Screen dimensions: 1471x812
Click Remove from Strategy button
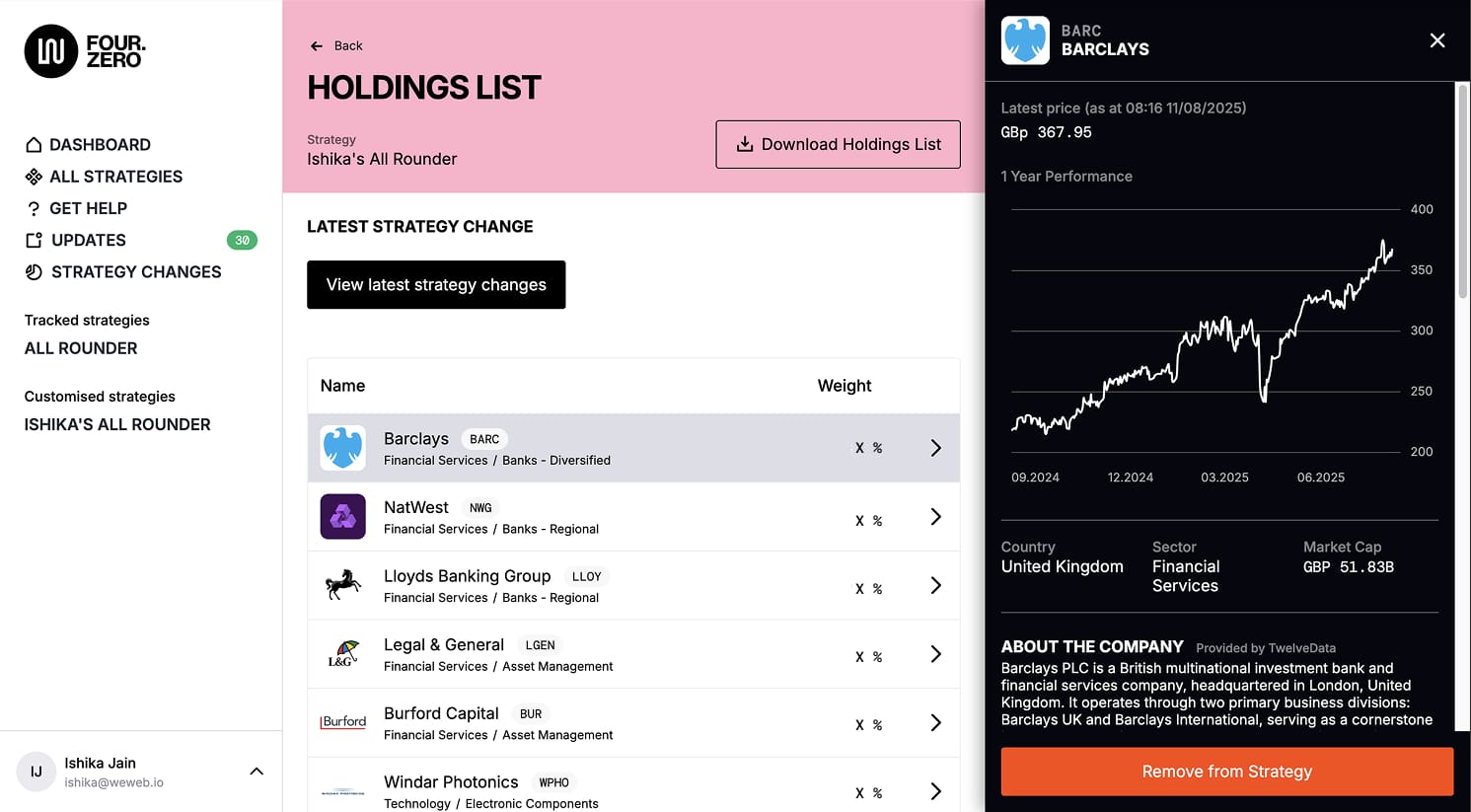tap(1227, 772)
